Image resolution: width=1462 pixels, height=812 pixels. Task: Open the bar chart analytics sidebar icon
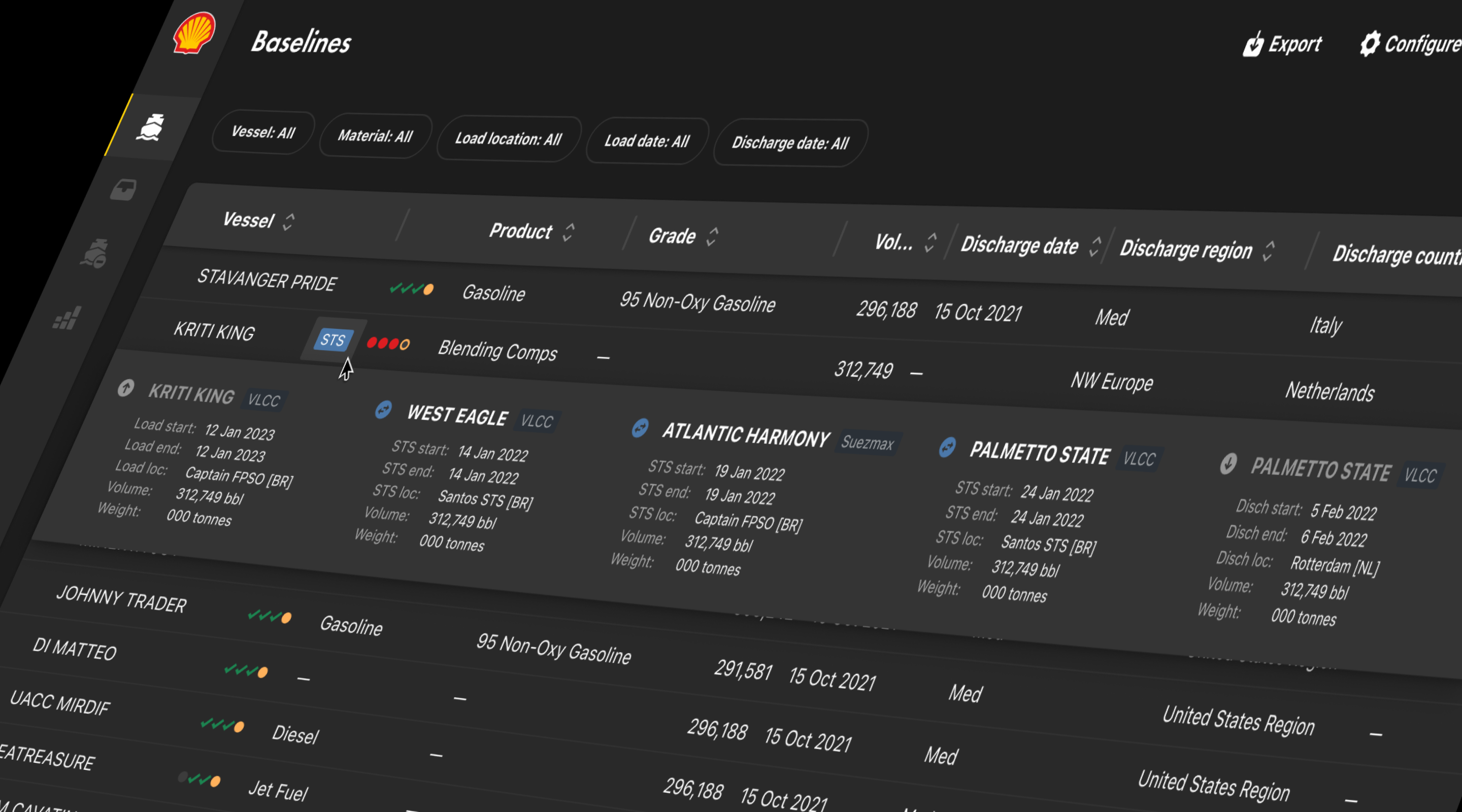tap(67, 318)
